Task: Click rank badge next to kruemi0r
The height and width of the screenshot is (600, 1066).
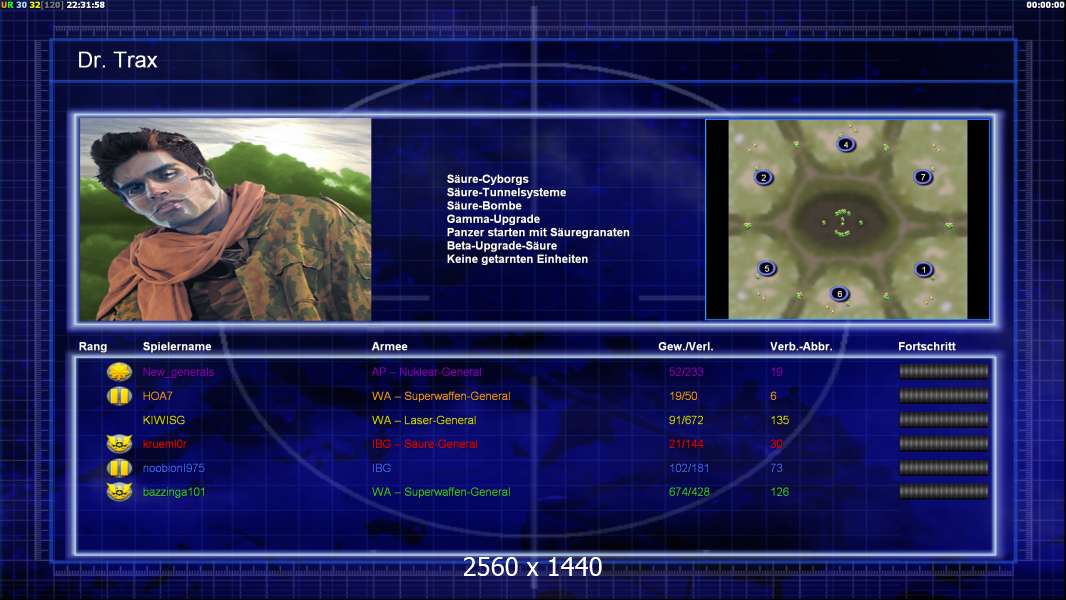Action: 119,444
